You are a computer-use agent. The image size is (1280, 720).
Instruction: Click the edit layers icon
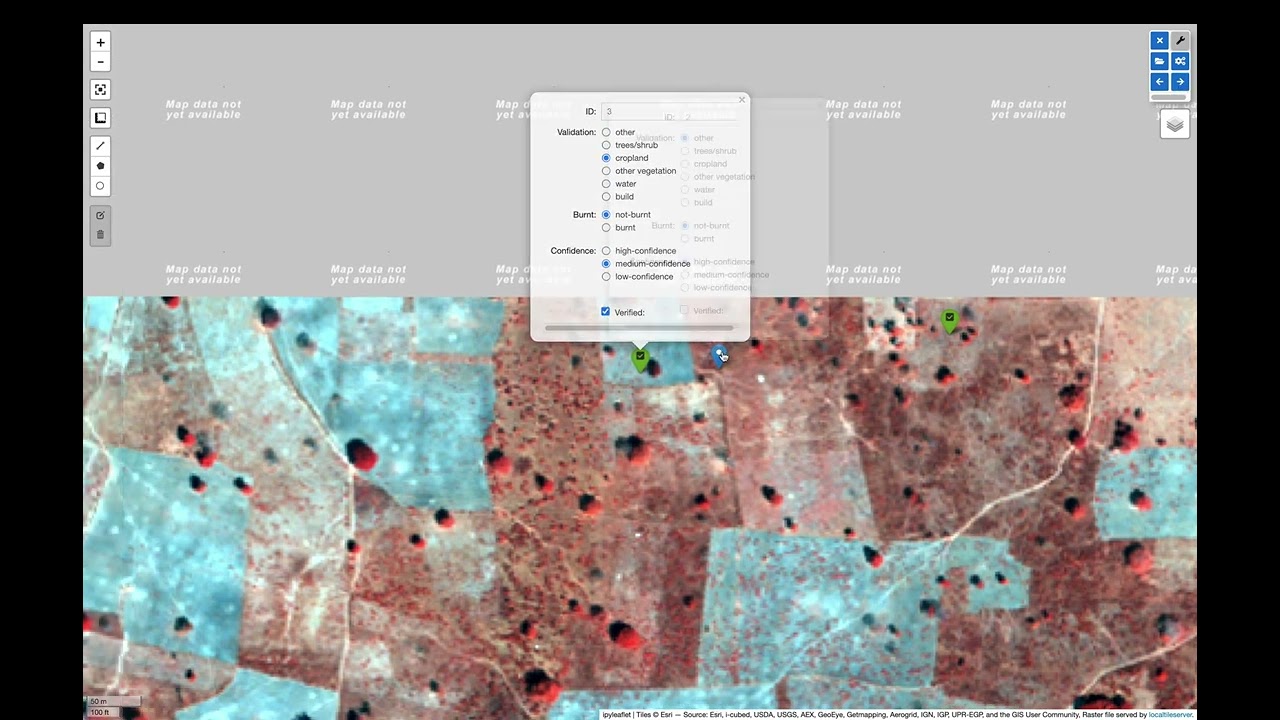click(100, 215)
